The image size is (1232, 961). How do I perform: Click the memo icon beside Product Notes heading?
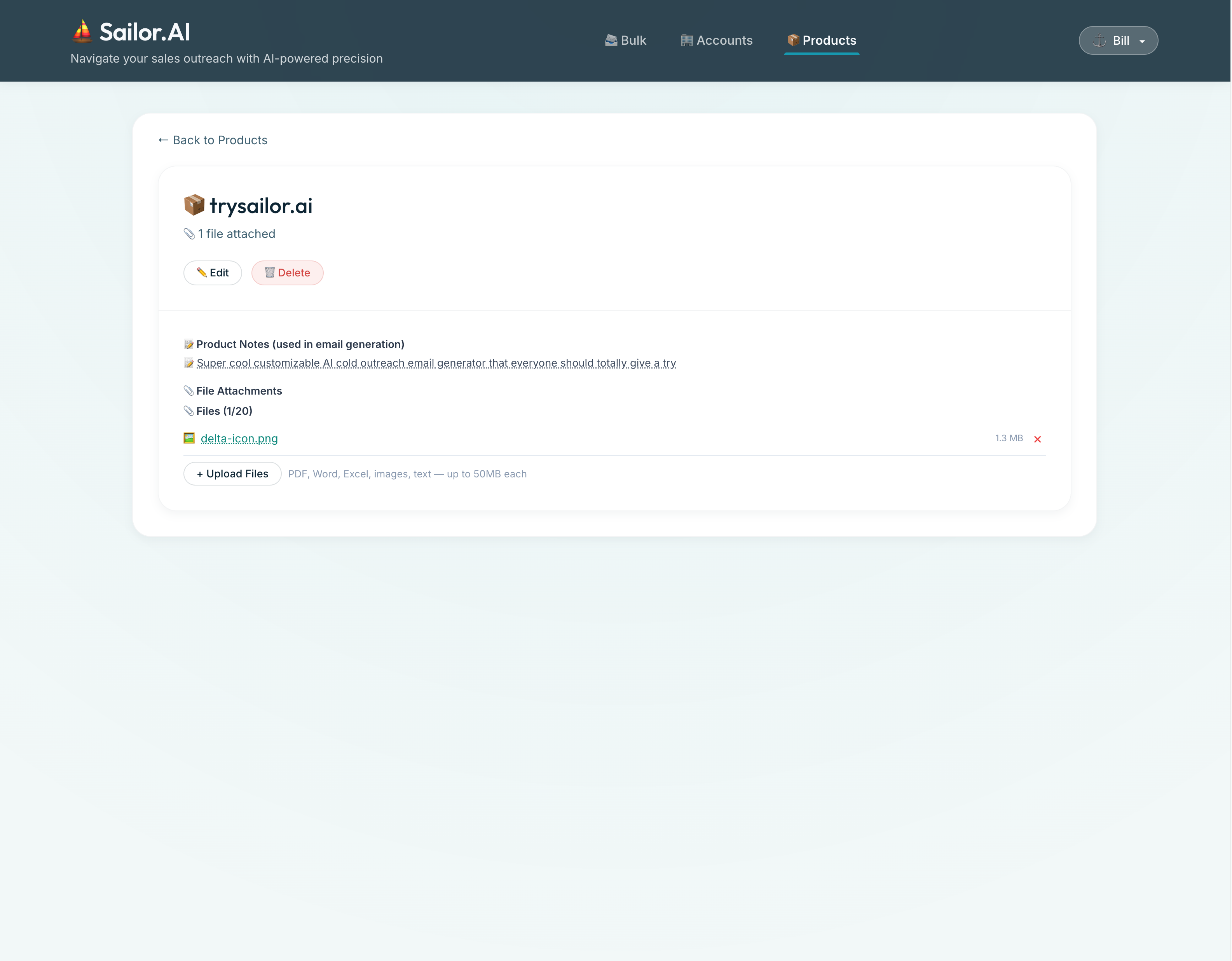189,344
